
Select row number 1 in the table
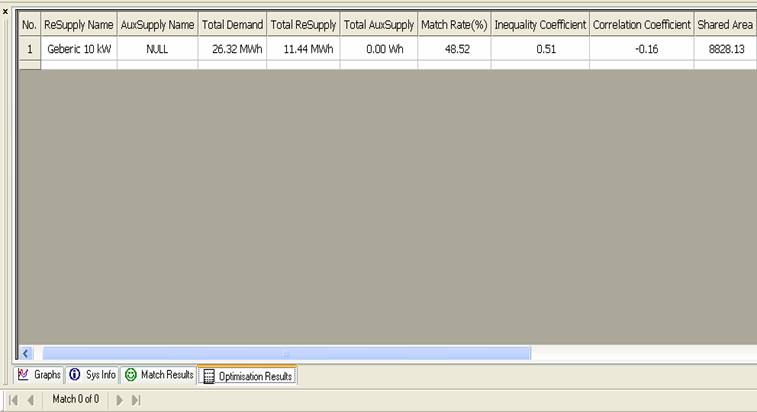point(29,47)
